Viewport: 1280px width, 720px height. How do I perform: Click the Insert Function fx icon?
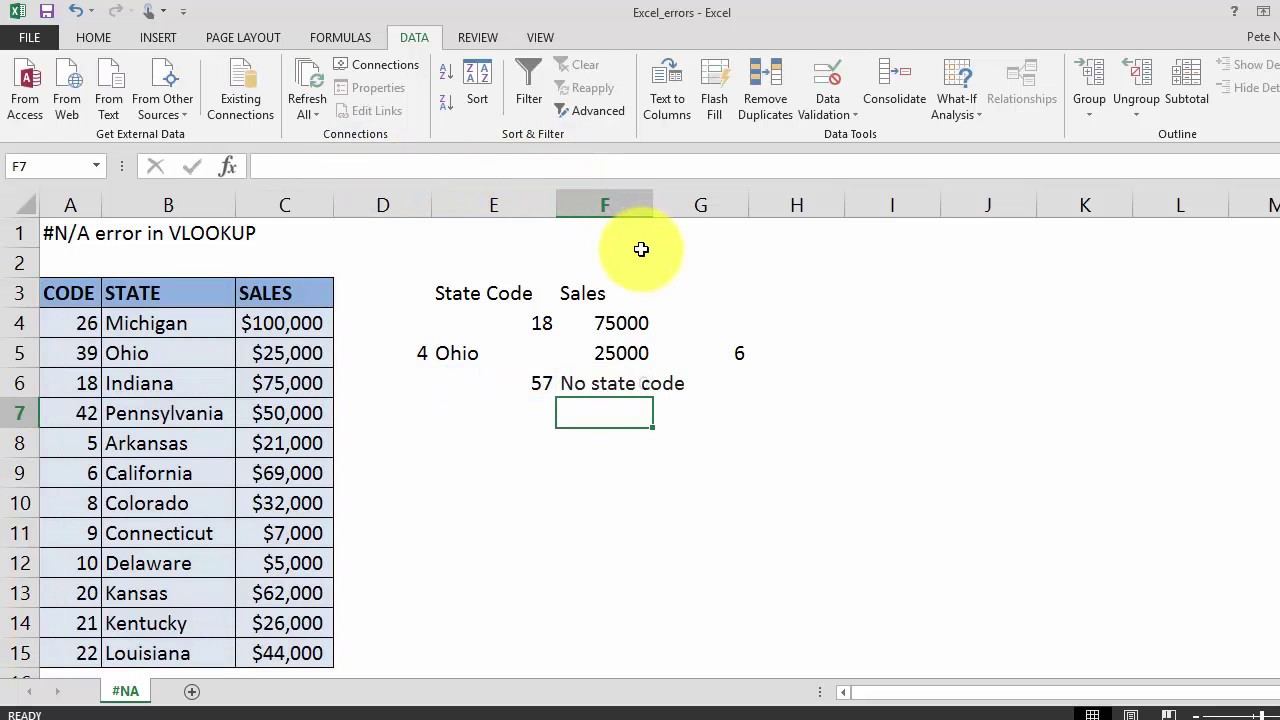[227, 166]
